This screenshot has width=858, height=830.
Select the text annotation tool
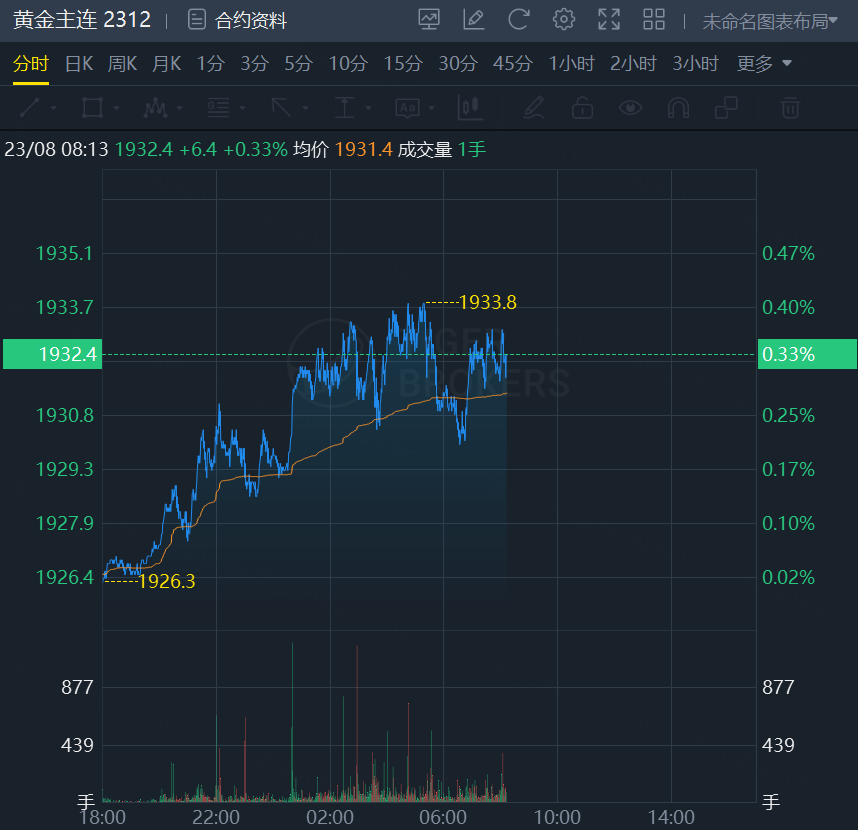[408, 108]
